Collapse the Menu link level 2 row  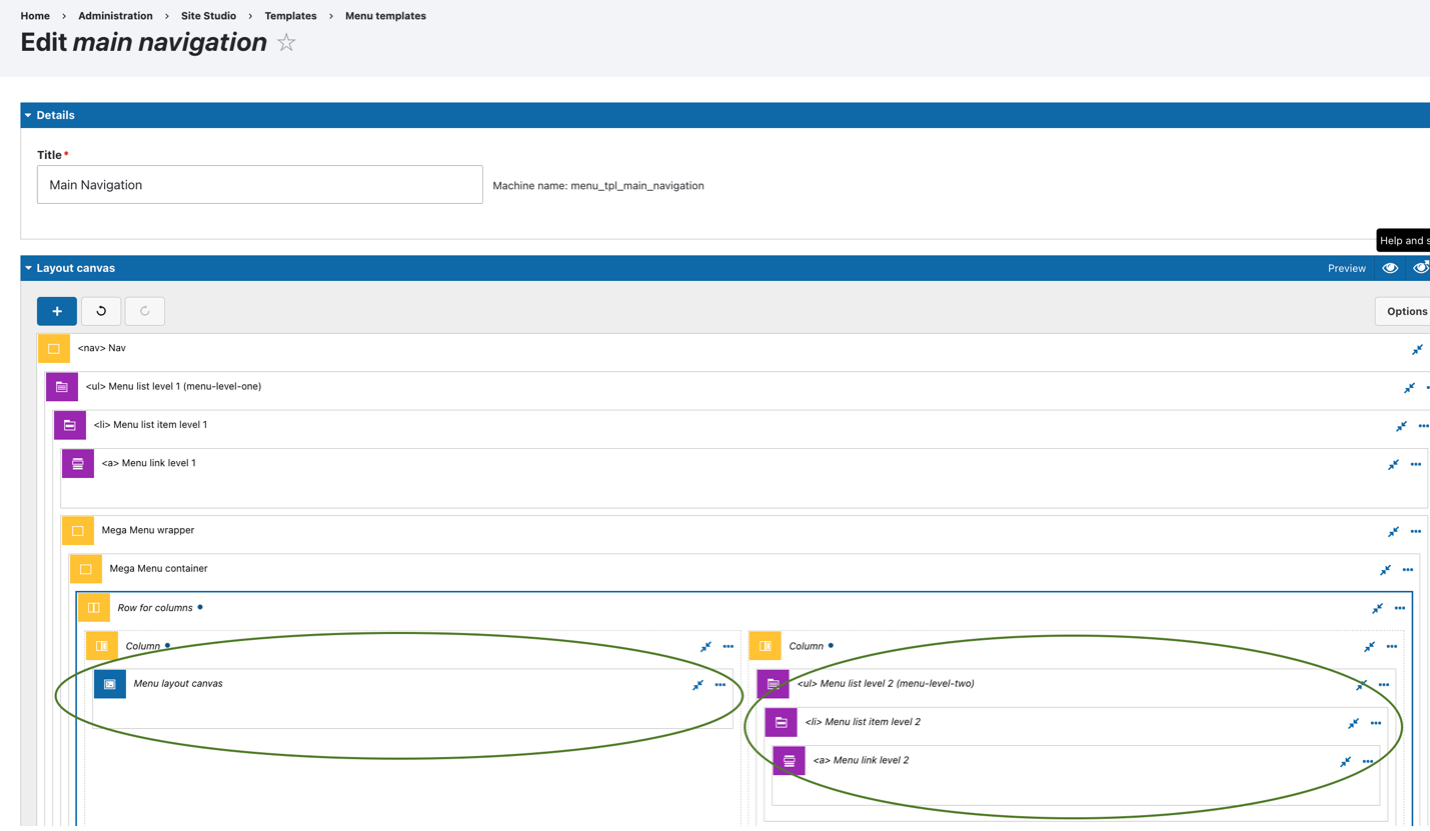pyautogui.click(x=1345, y=761)
